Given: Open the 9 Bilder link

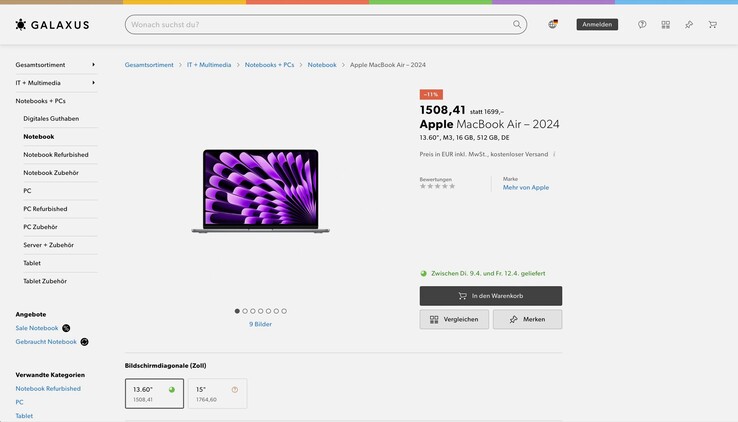Looking at the screenshot, I should click(260, 324).
